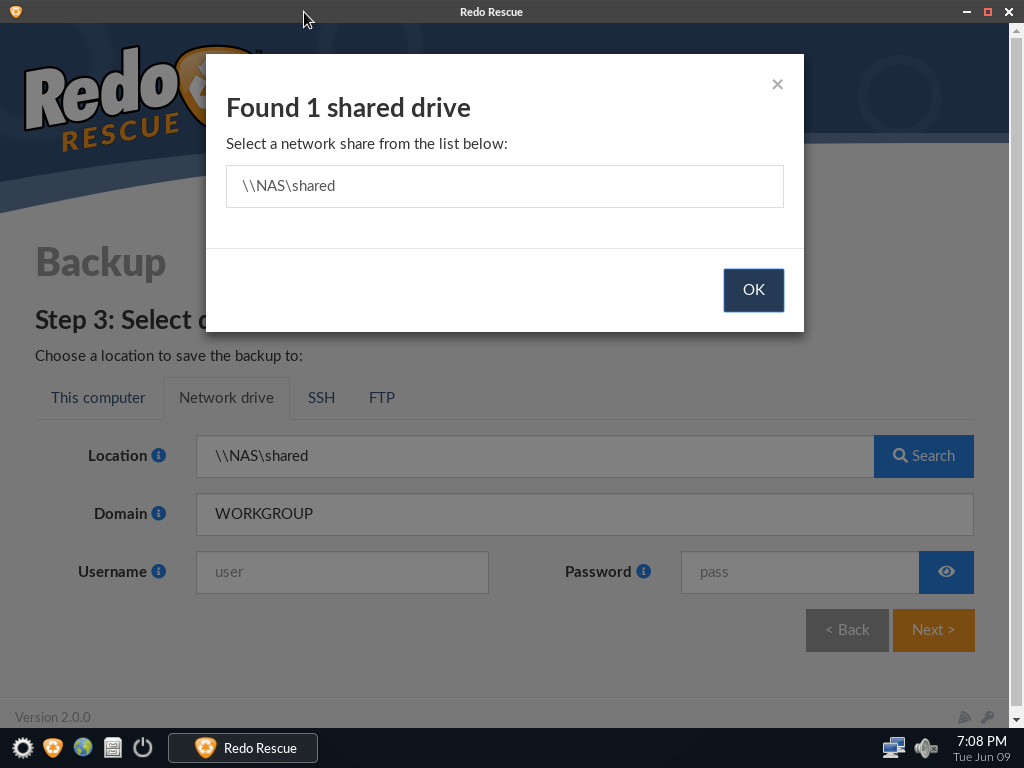Focus the Username input field
1024x768 pixels.
[x=342, y=572]
